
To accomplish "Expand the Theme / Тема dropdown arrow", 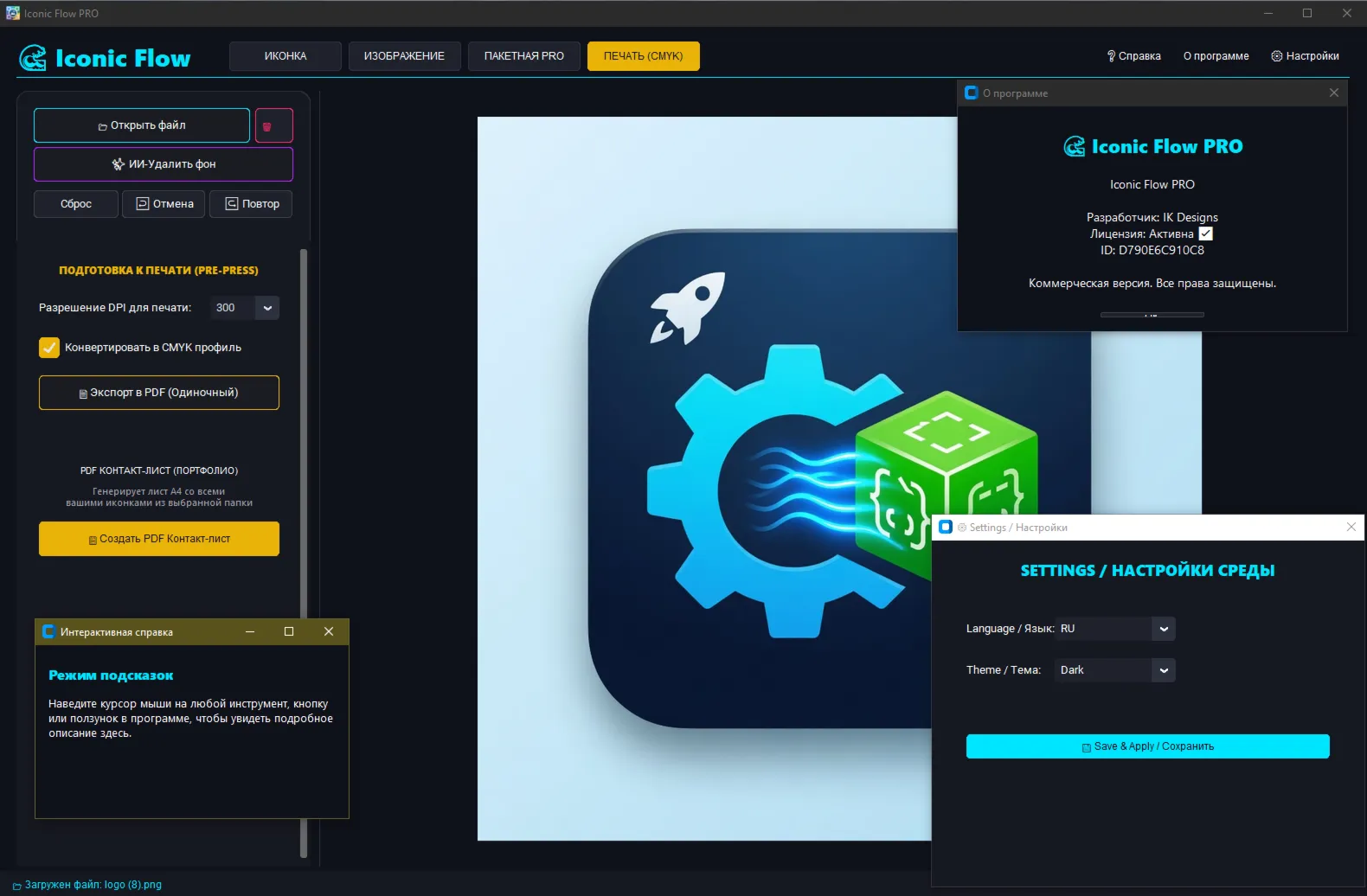I will [1164, 670].
